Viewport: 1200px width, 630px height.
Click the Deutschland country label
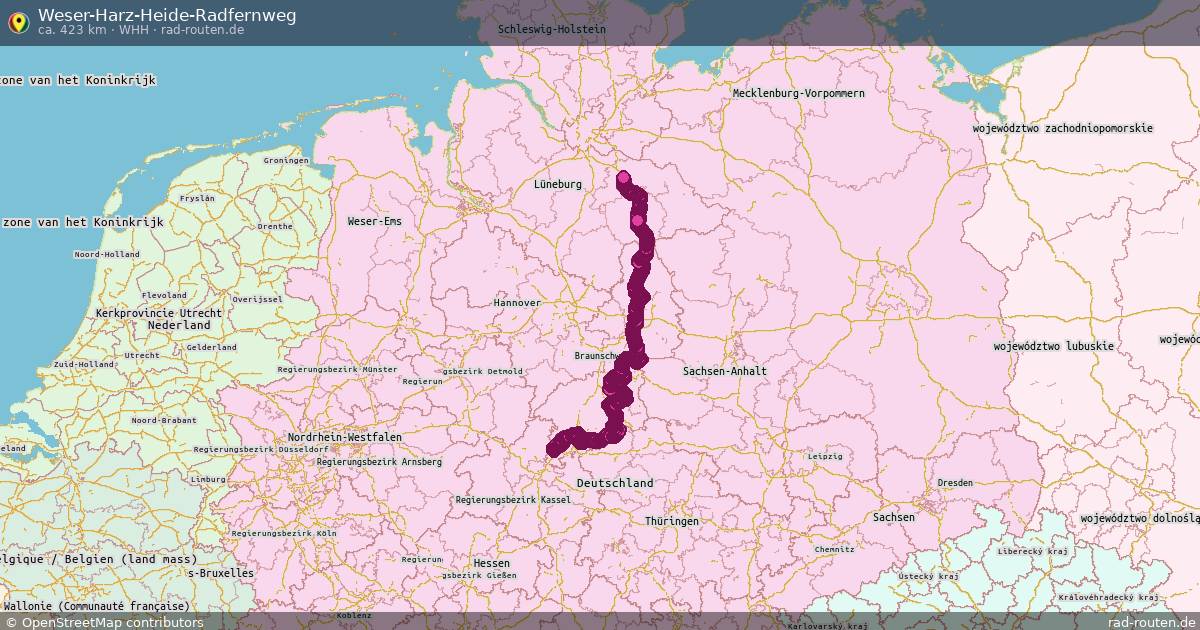coord(614,483)
